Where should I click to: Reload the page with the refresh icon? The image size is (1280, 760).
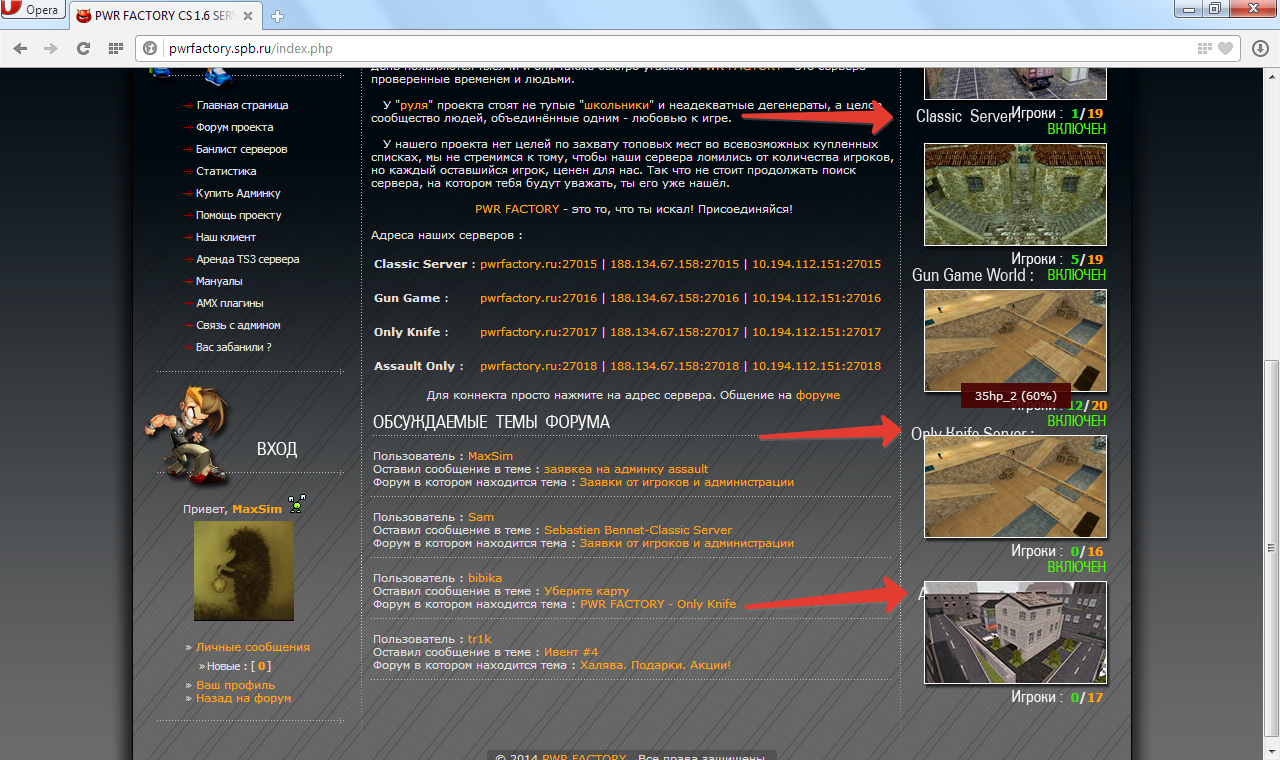click(84, 48)
